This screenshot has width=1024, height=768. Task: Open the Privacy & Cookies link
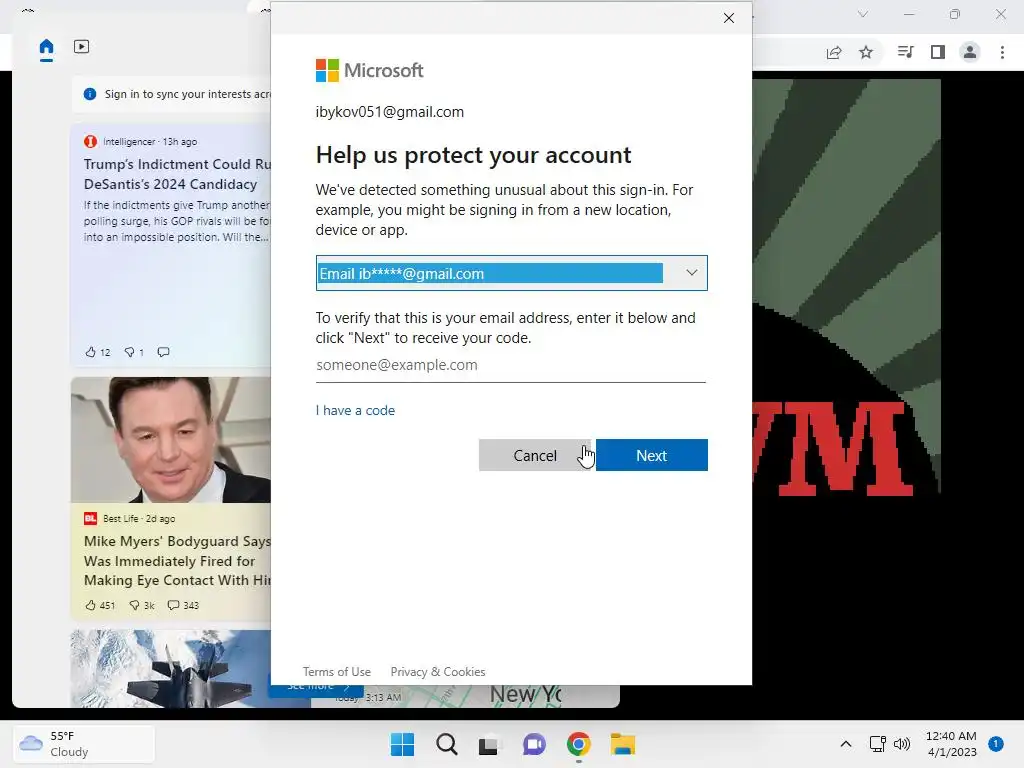tap(438, 671)
